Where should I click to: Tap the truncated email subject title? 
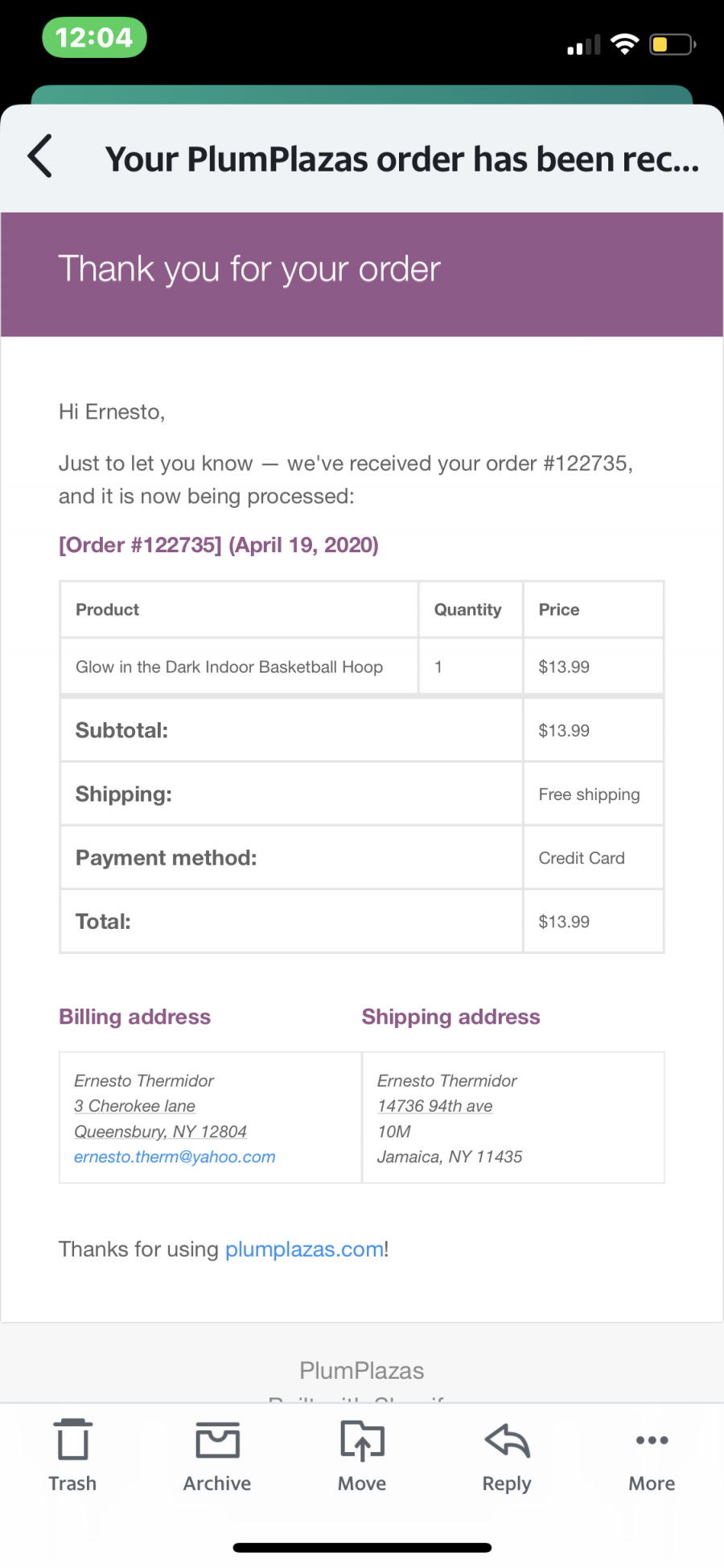pyautogui.click(x=402, y=159)
